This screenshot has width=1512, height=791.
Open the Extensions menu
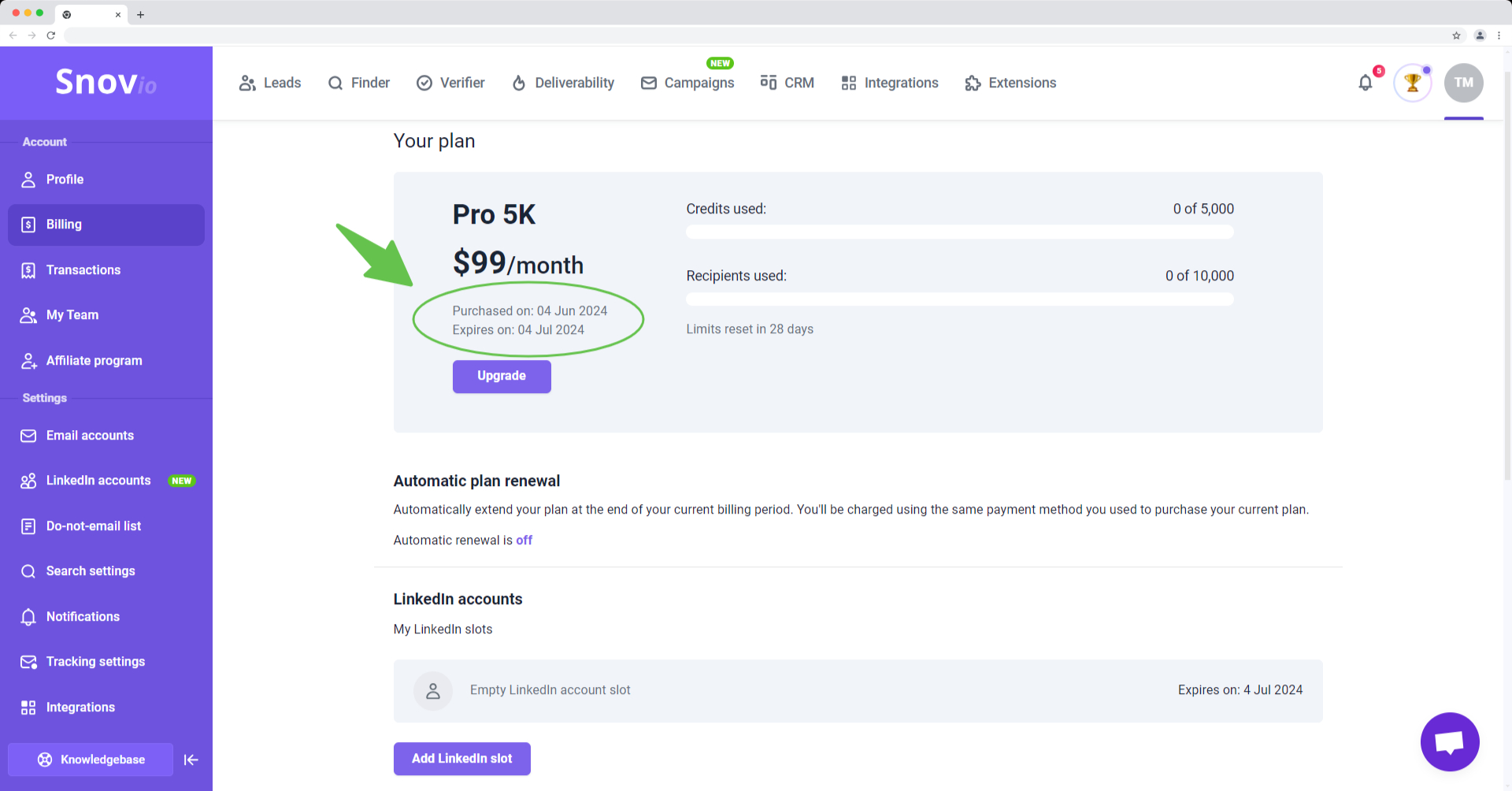coord(1010,83)
